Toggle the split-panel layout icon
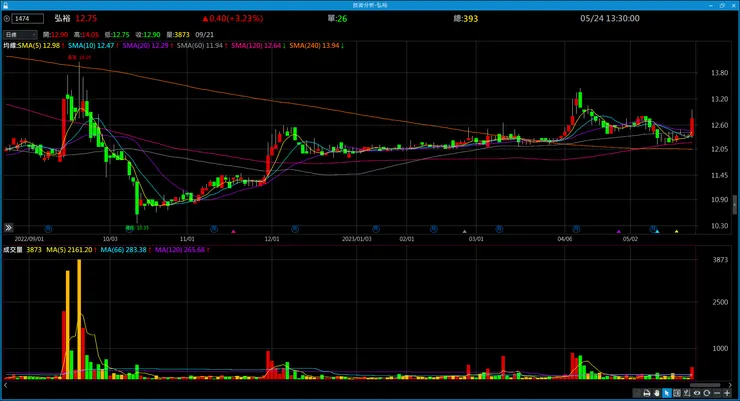Image resolution: width=740 pixels, height=401 pixels. coord(677,393)
